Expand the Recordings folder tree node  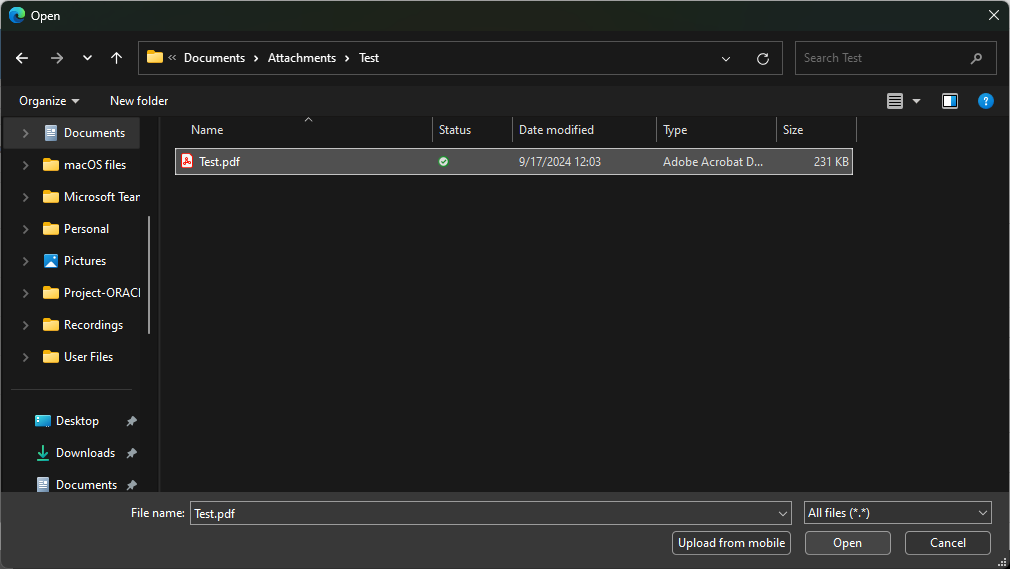click(x=26, y=325)
